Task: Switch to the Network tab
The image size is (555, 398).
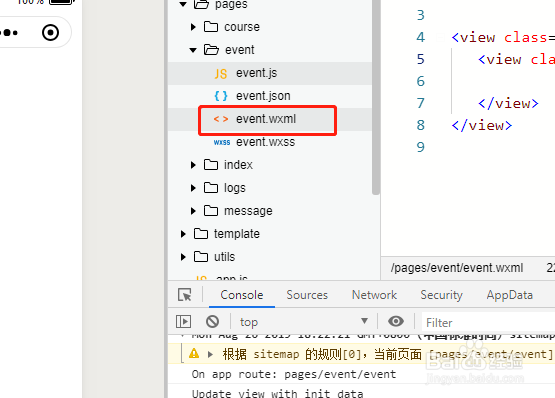Action: (x=374, y=295)
